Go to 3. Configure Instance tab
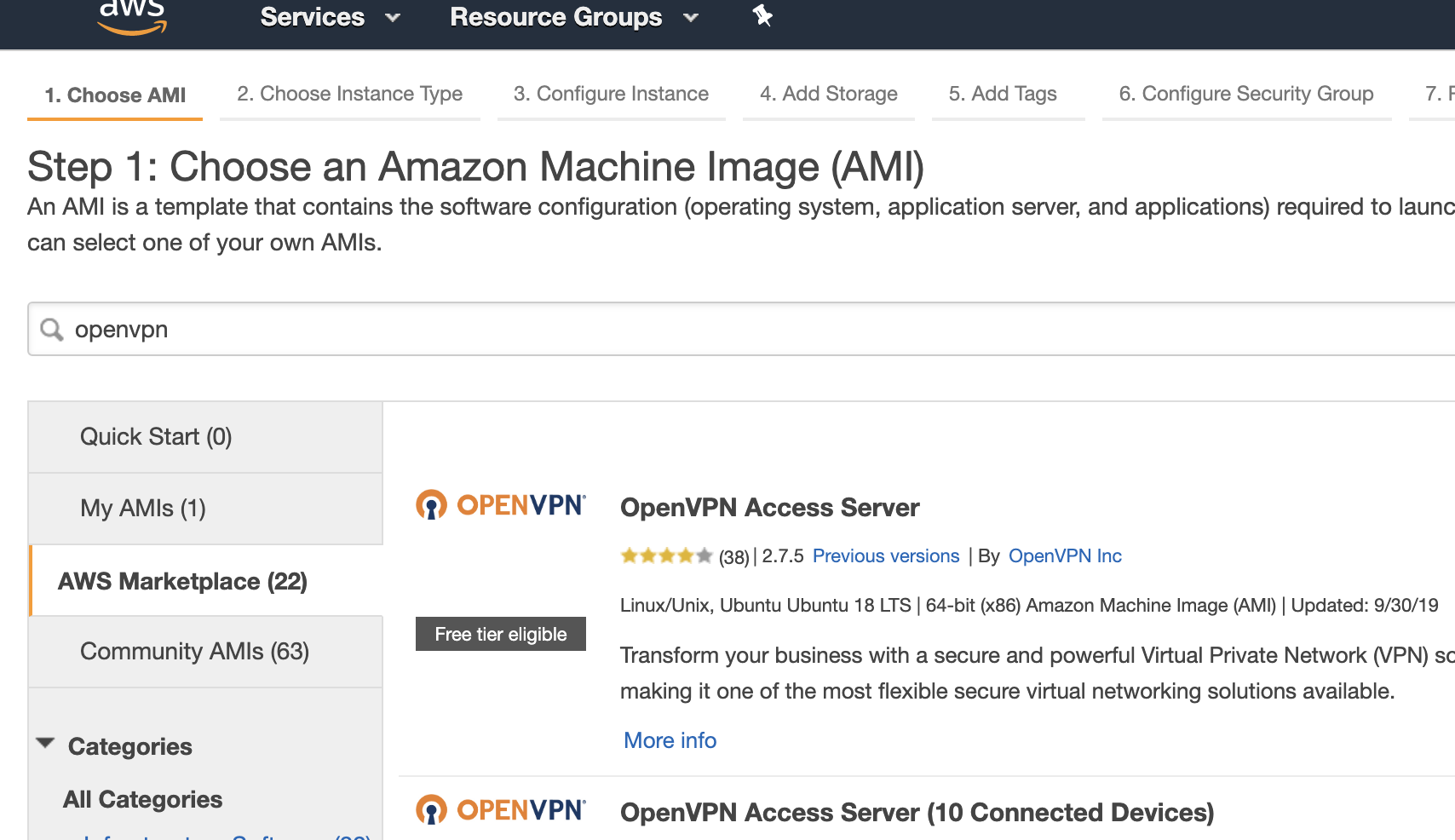Image resolution: width=1455 pixels, height=840 pixels. click(611, 94)
